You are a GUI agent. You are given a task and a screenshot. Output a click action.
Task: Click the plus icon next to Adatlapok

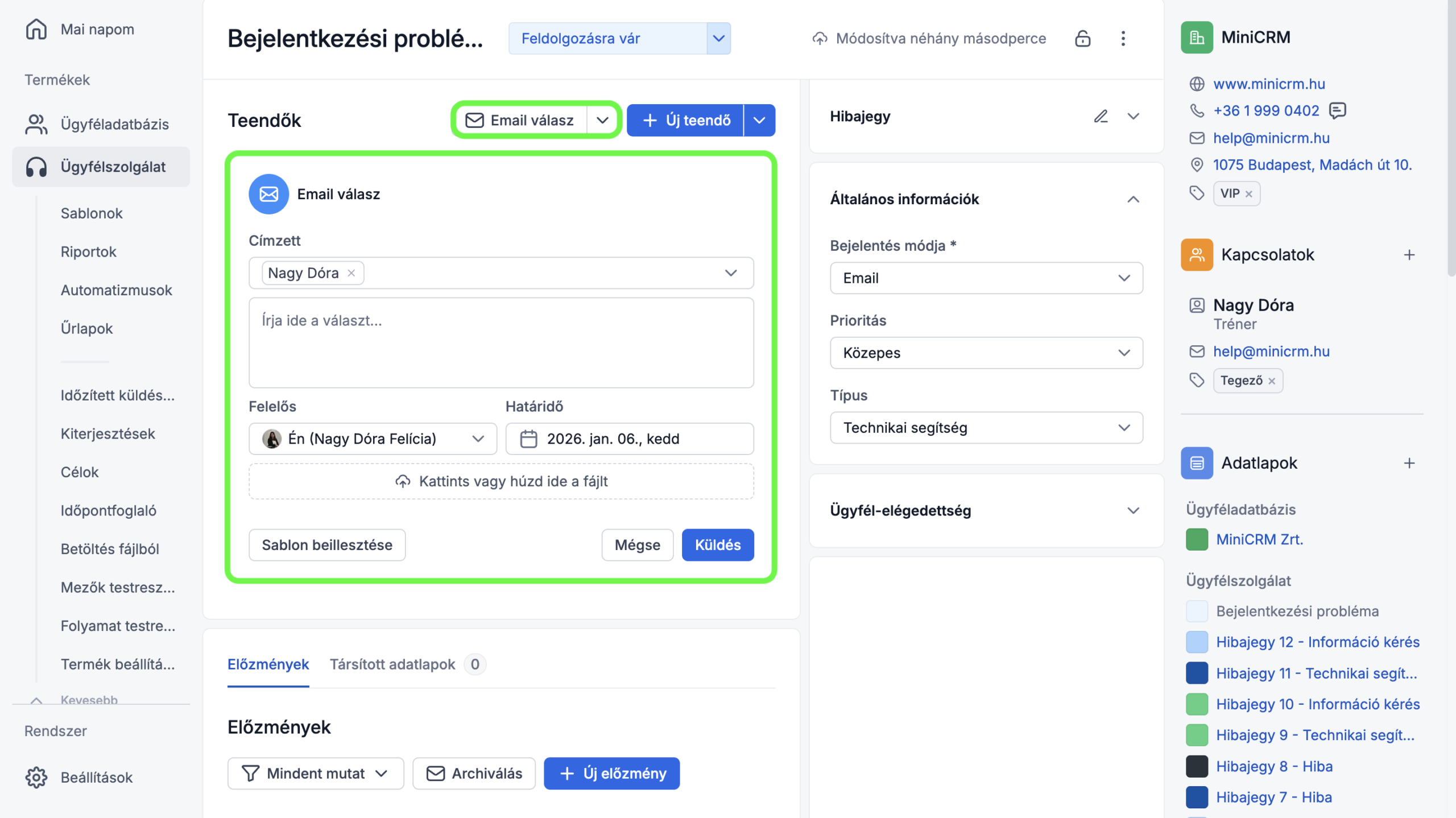(1409, 463)
